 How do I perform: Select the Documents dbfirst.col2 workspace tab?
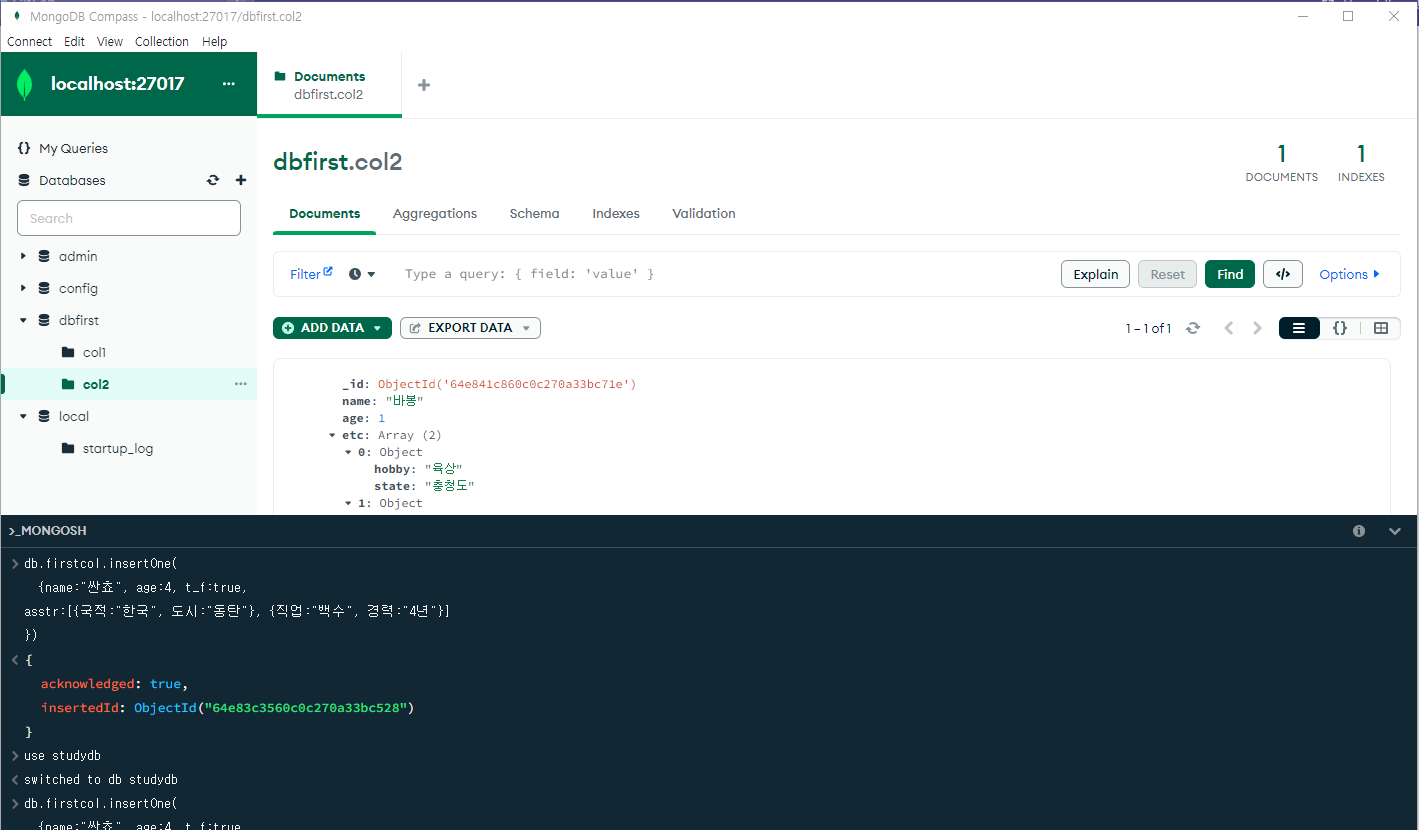(x=329, y=85)
